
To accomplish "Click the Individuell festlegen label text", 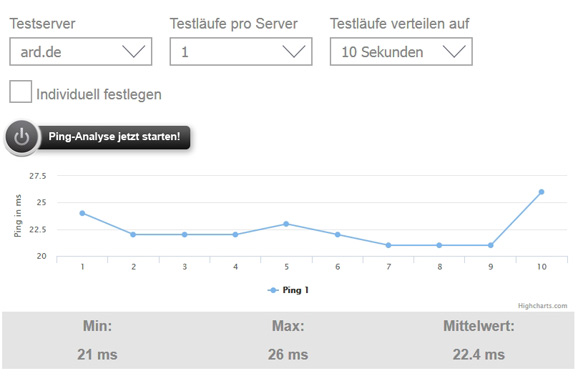I will point(99,94).
